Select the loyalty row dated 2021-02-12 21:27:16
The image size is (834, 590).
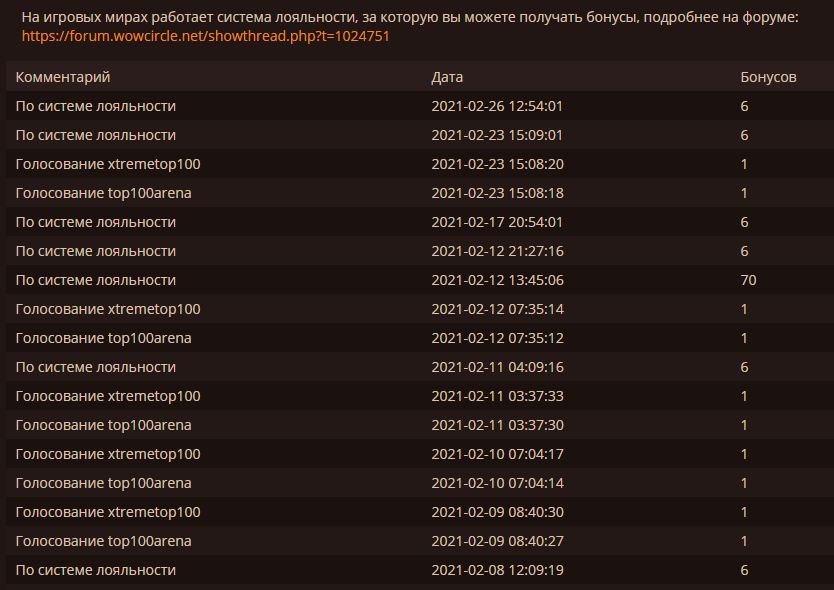click(x=420, y=251)
